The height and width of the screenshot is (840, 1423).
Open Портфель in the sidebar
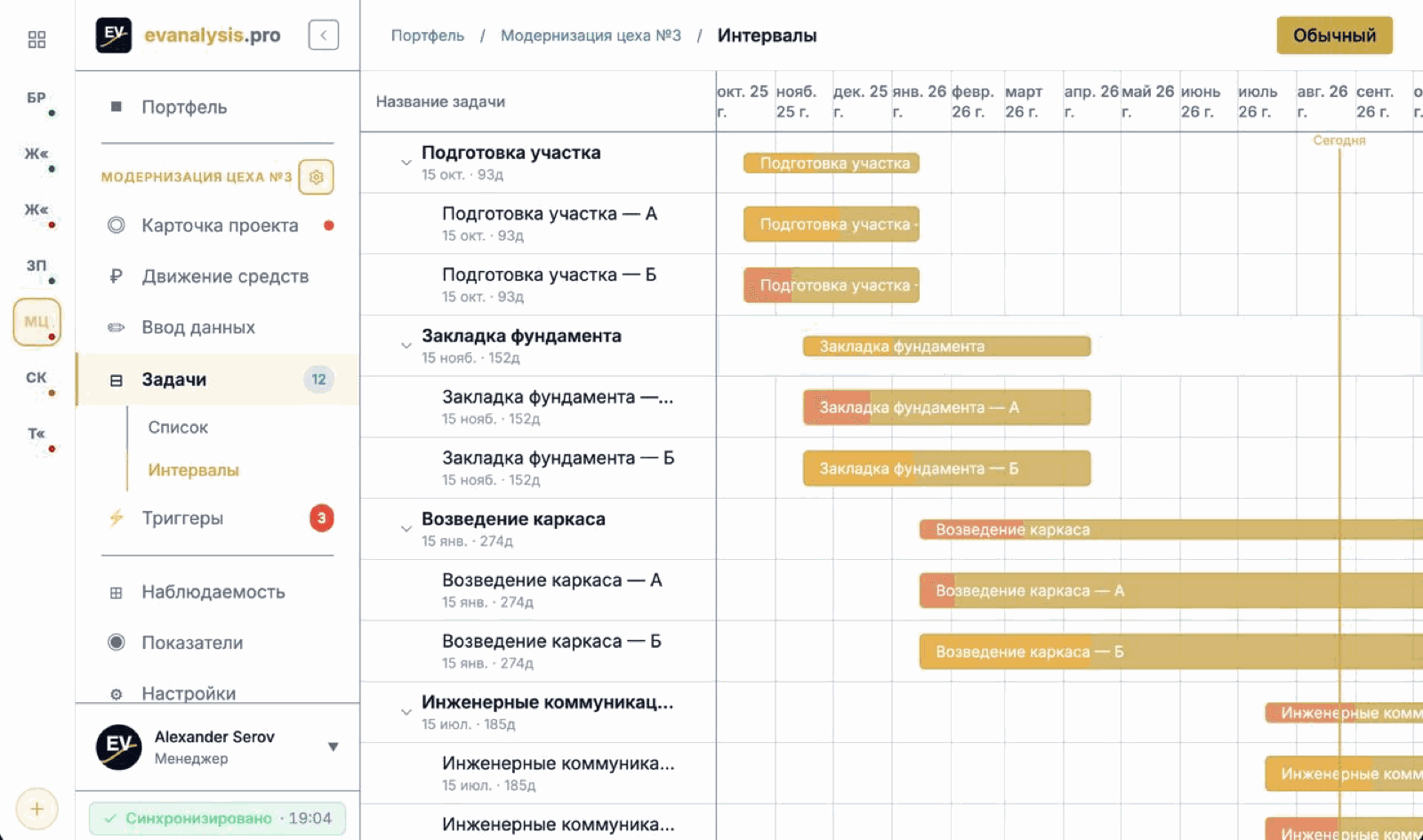(217, 107)
